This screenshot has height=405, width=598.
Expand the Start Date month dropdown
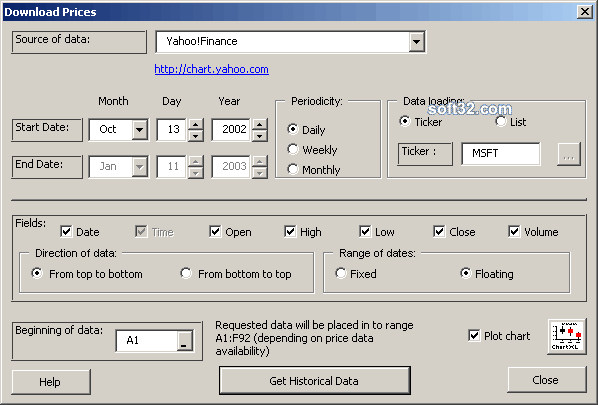[x=140, y=129]
